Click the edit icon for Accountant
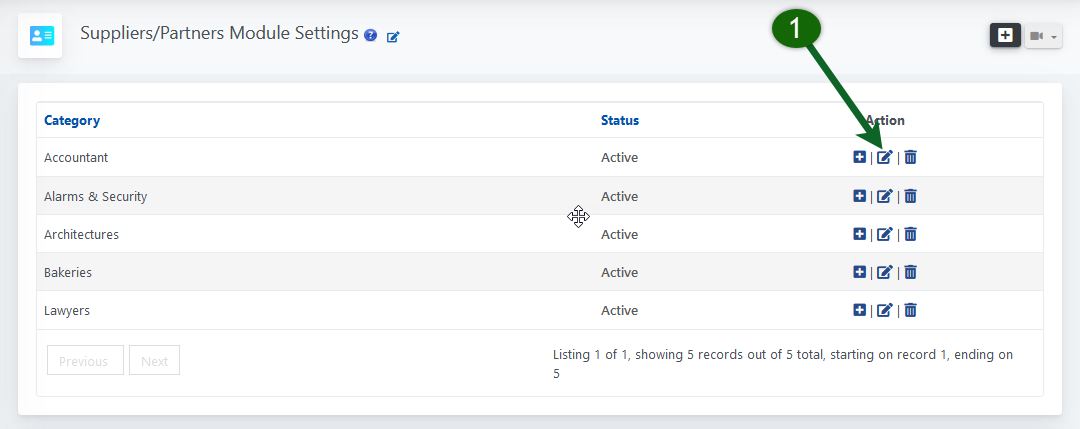 [x=884, y=157]
